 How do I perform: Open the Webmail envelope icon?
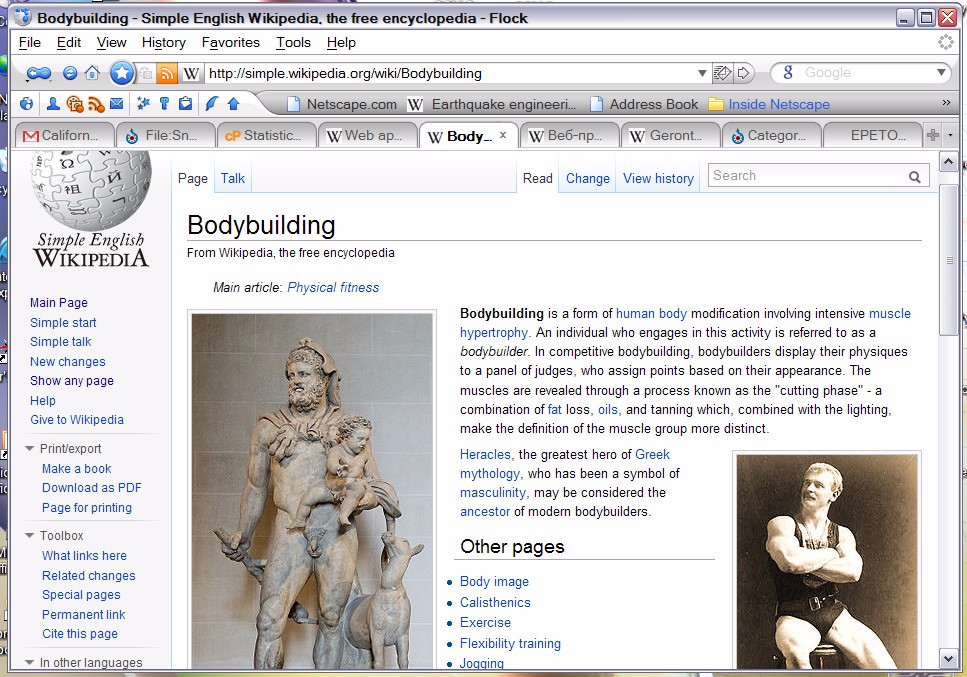coord(116,104)
